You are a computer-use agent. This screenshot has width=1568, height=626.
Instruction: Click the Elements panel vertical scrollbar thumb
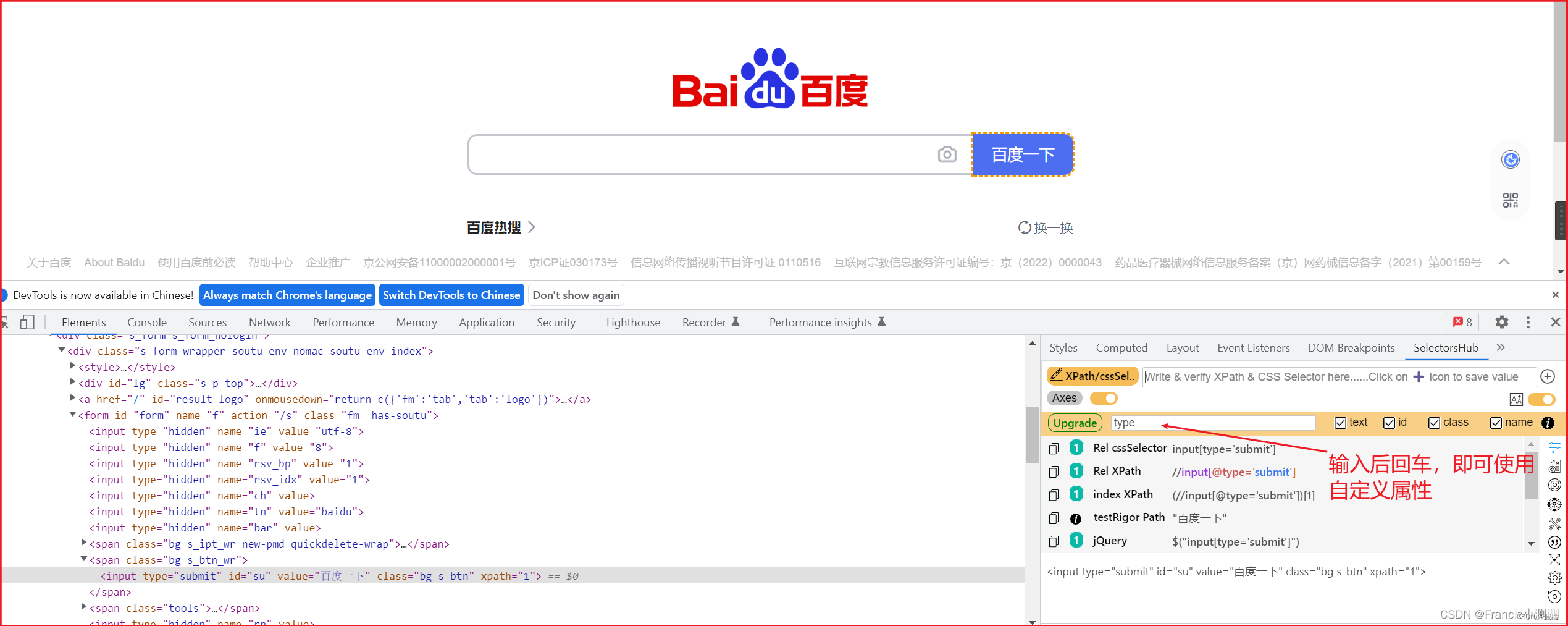click(x=1032, y=434)
